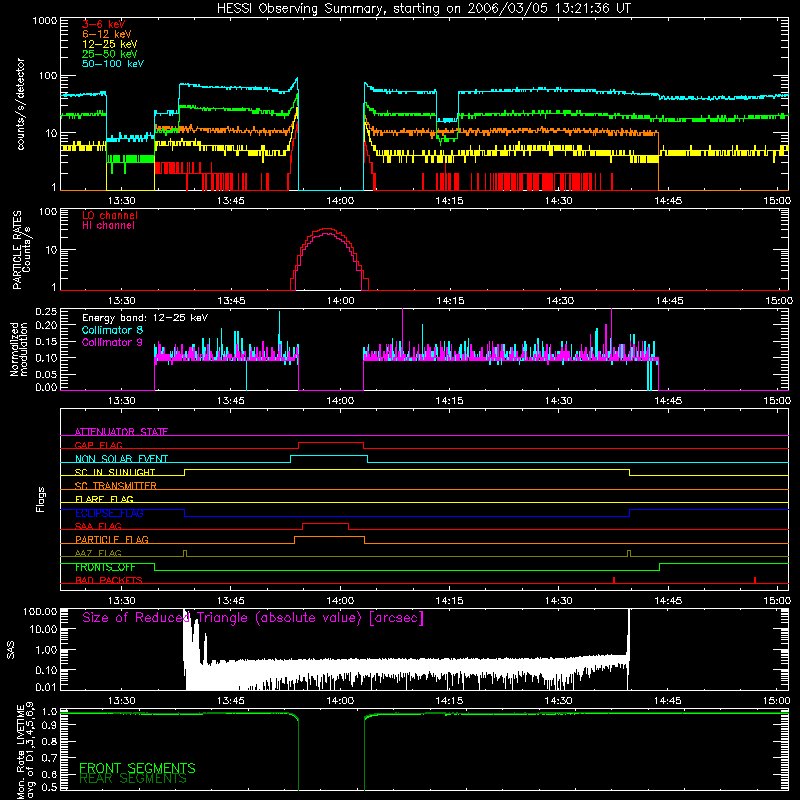Click the NON_SOLAR_EVENT flag label
Screen dimensions: 800x800
pos(121,459)
